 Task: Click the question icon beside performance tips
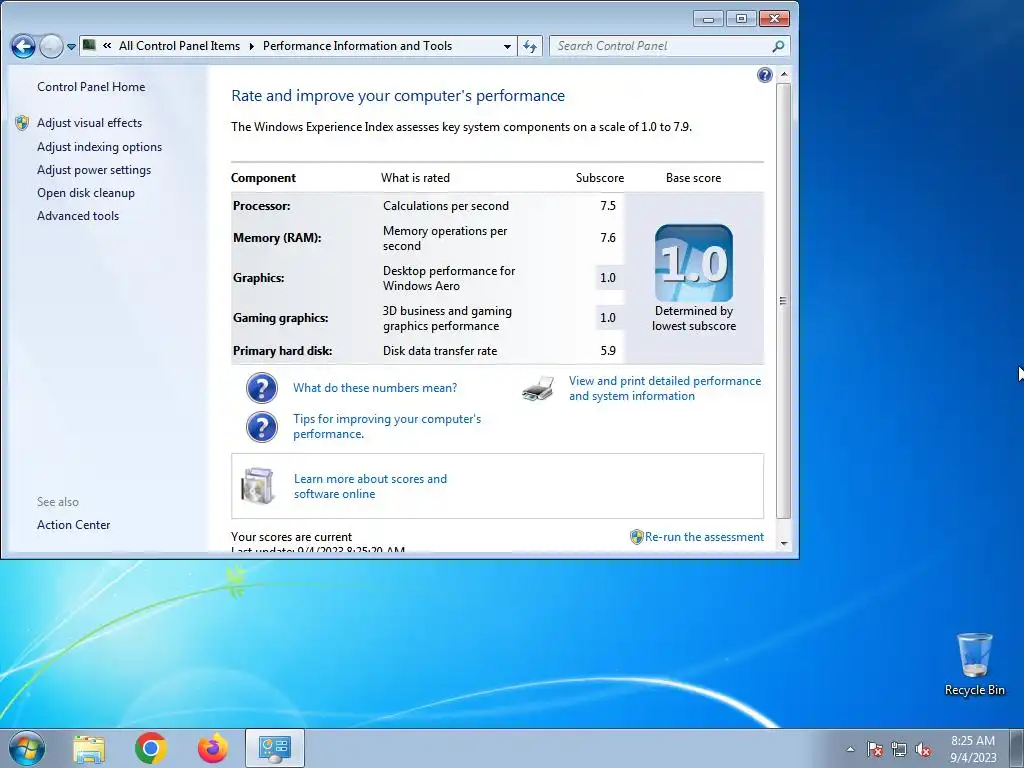tap(262, 427)
